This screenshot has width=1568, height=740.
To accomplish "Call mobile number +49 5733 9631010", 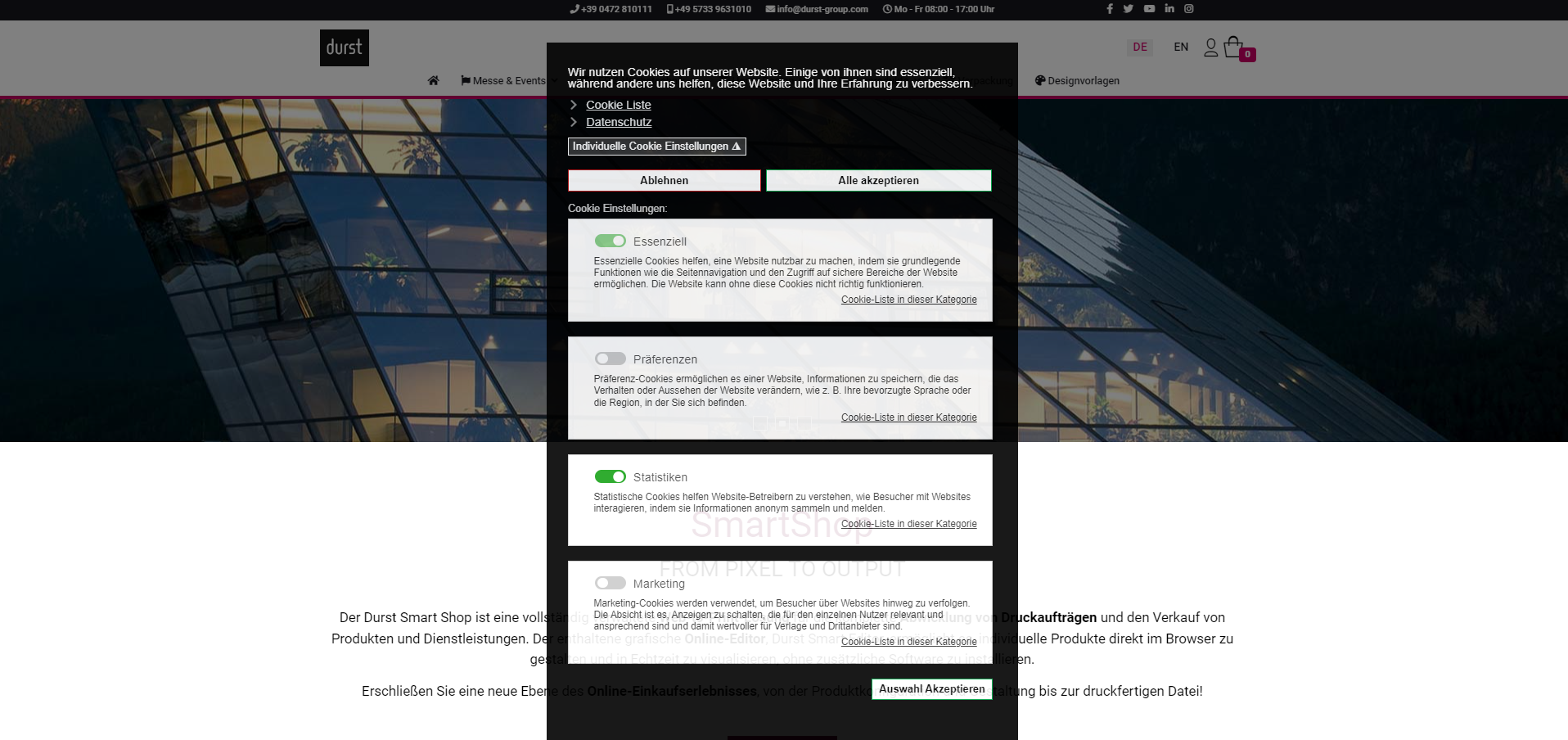I will [x=710, y=9].
